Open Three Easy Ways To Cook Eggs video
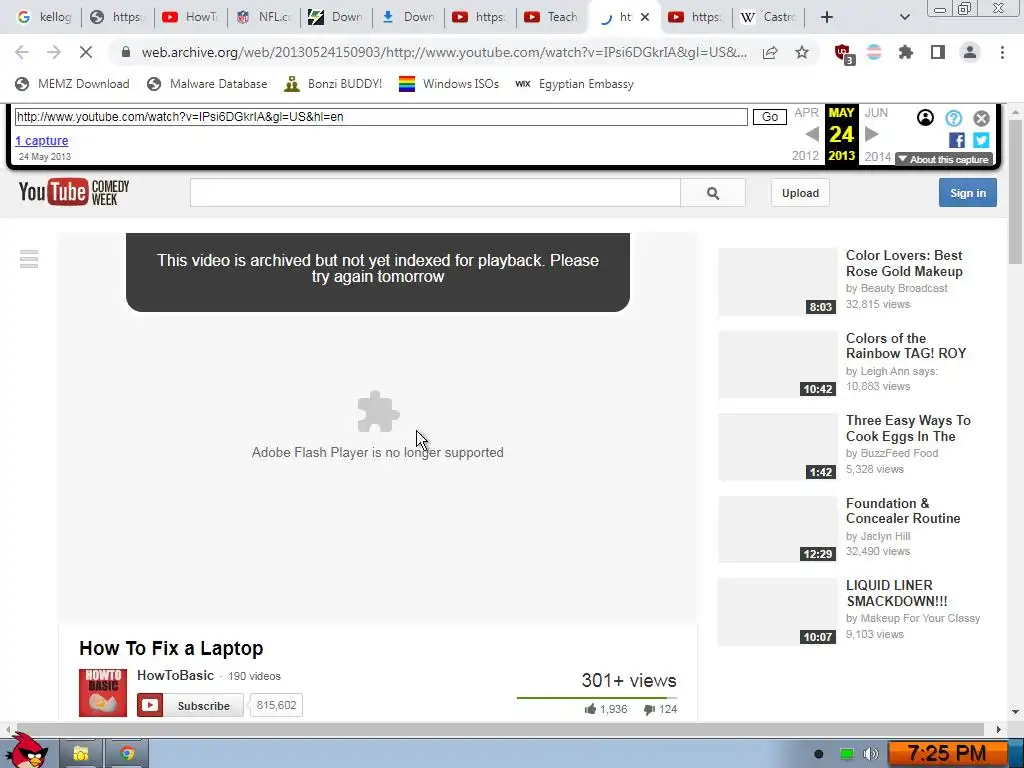Image resolution: width=1024 pixels, height=768 pixels. (x=908, y=428)
